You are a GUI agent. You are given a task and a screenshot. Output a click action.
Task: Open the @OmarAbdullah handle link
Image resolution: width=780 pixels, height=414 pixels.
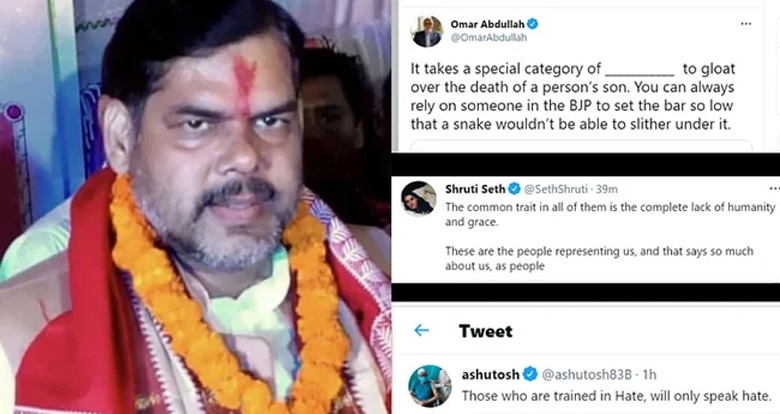click(488, 38)
